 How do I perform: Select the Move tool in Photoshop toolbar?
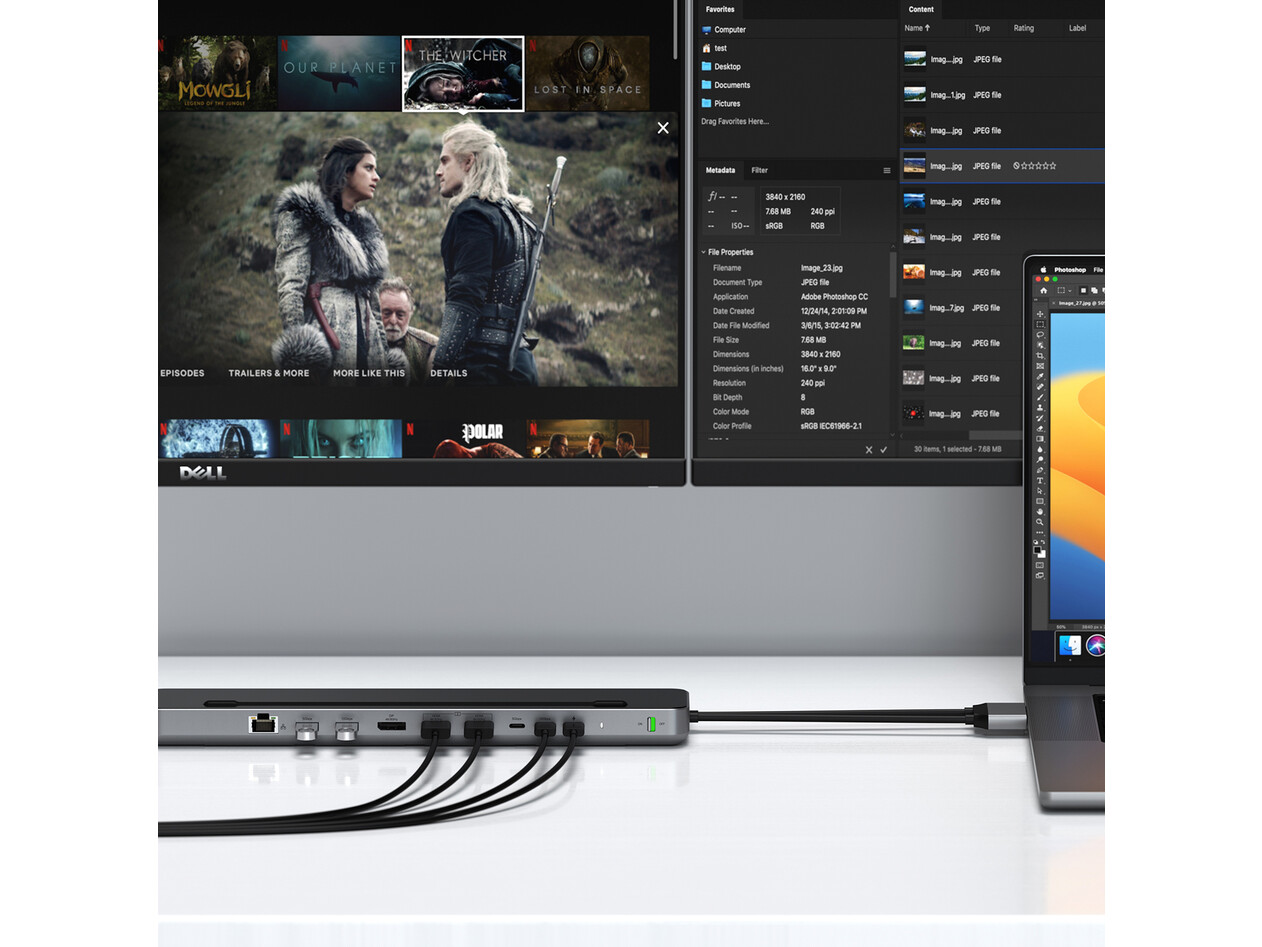1040,314
